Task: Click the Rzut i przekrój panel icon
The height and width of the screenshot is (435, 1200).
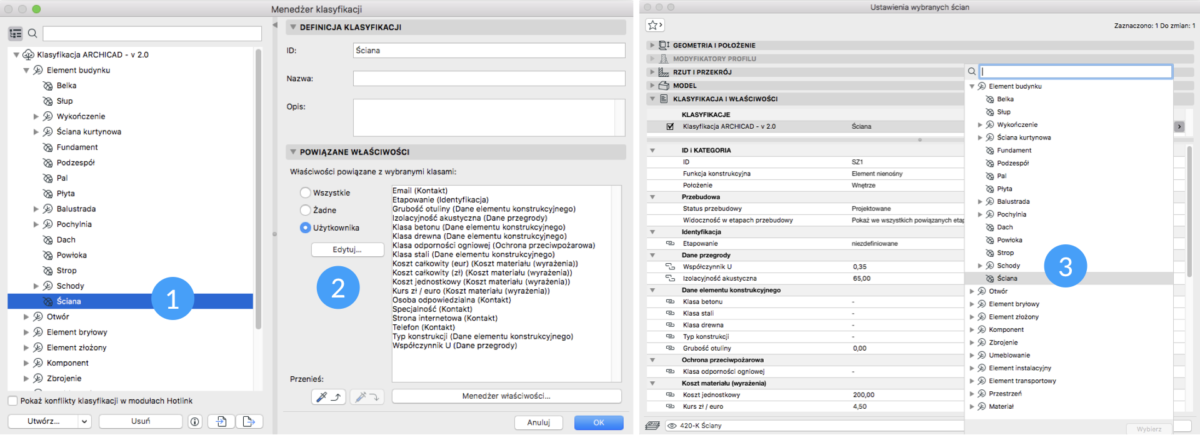Action: tap(664, 72)
